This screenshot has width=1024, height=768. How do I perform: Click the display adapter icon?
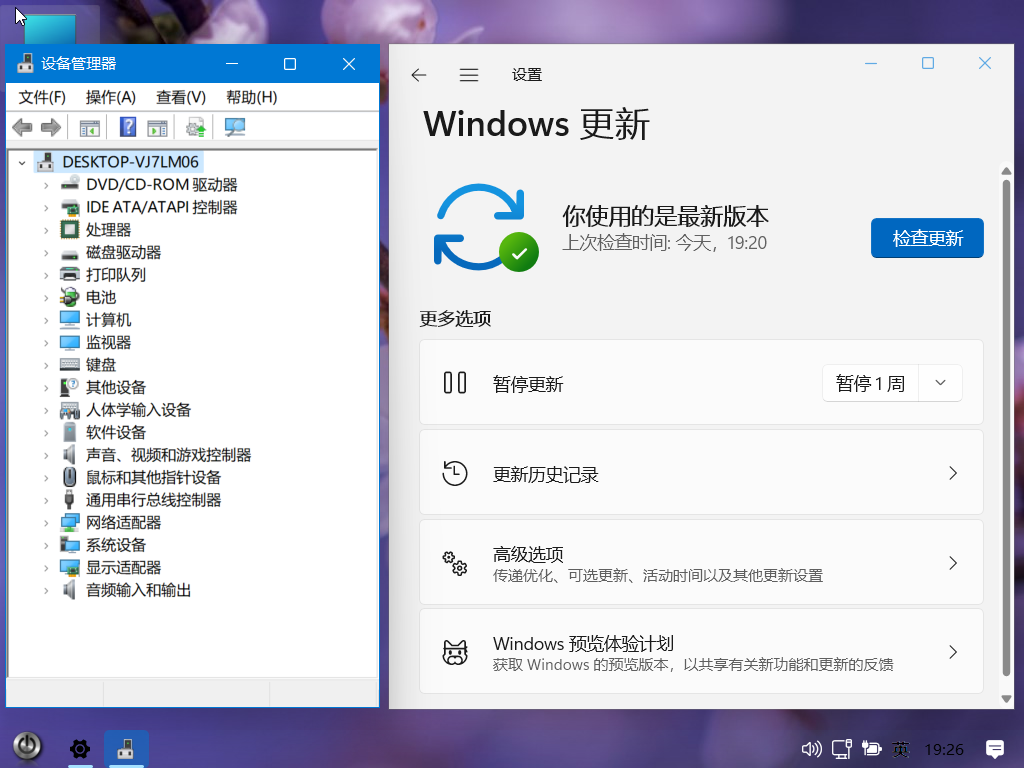pos(70,567)
